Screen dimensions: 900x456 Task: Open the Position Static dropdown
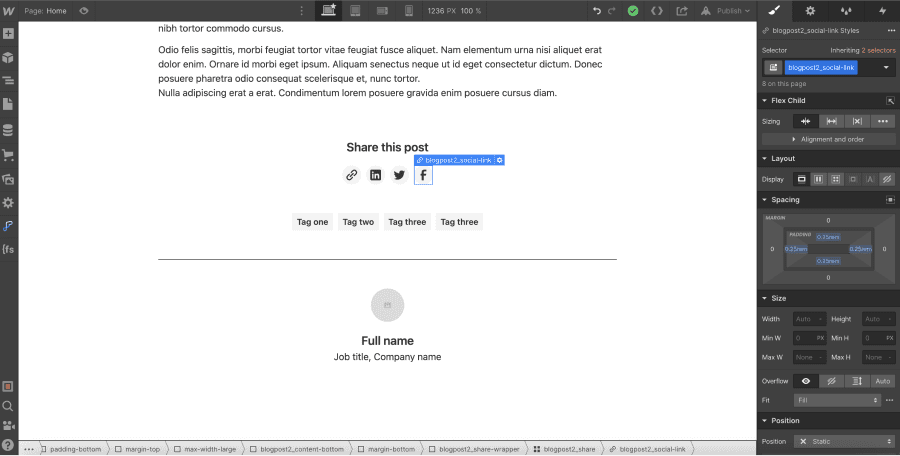(844, 442)
